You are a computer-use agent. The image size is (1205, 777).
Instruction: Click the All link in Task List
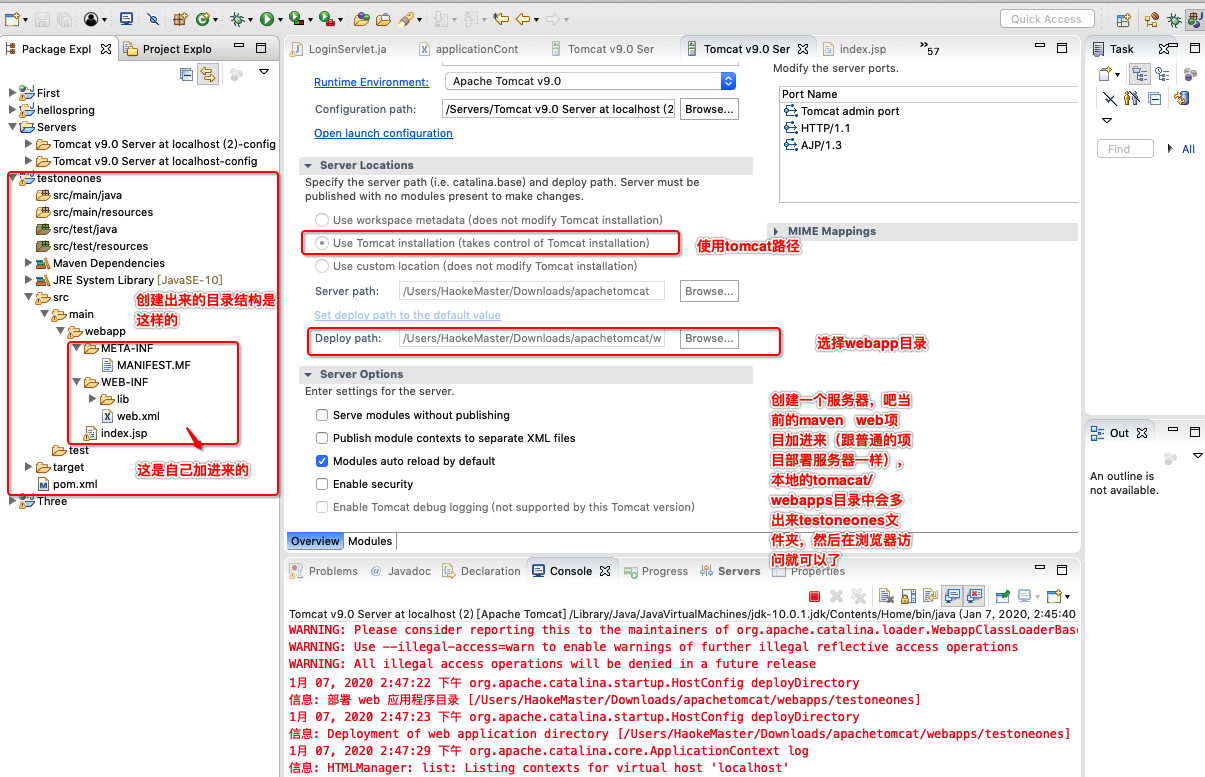click(x=1188, y=149)
